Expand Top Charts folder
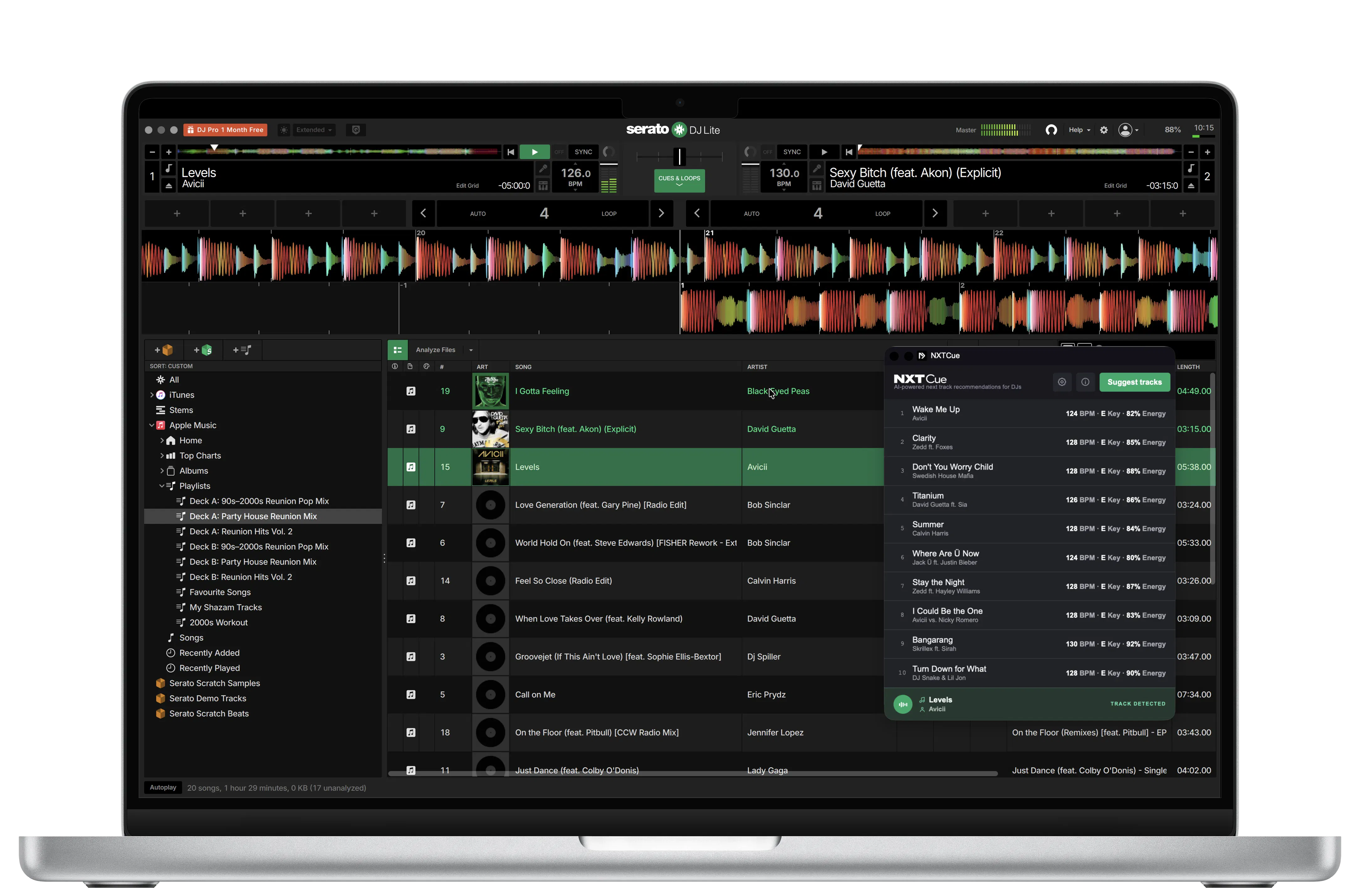Viewport: 1360px width, 896px height. 162,456
